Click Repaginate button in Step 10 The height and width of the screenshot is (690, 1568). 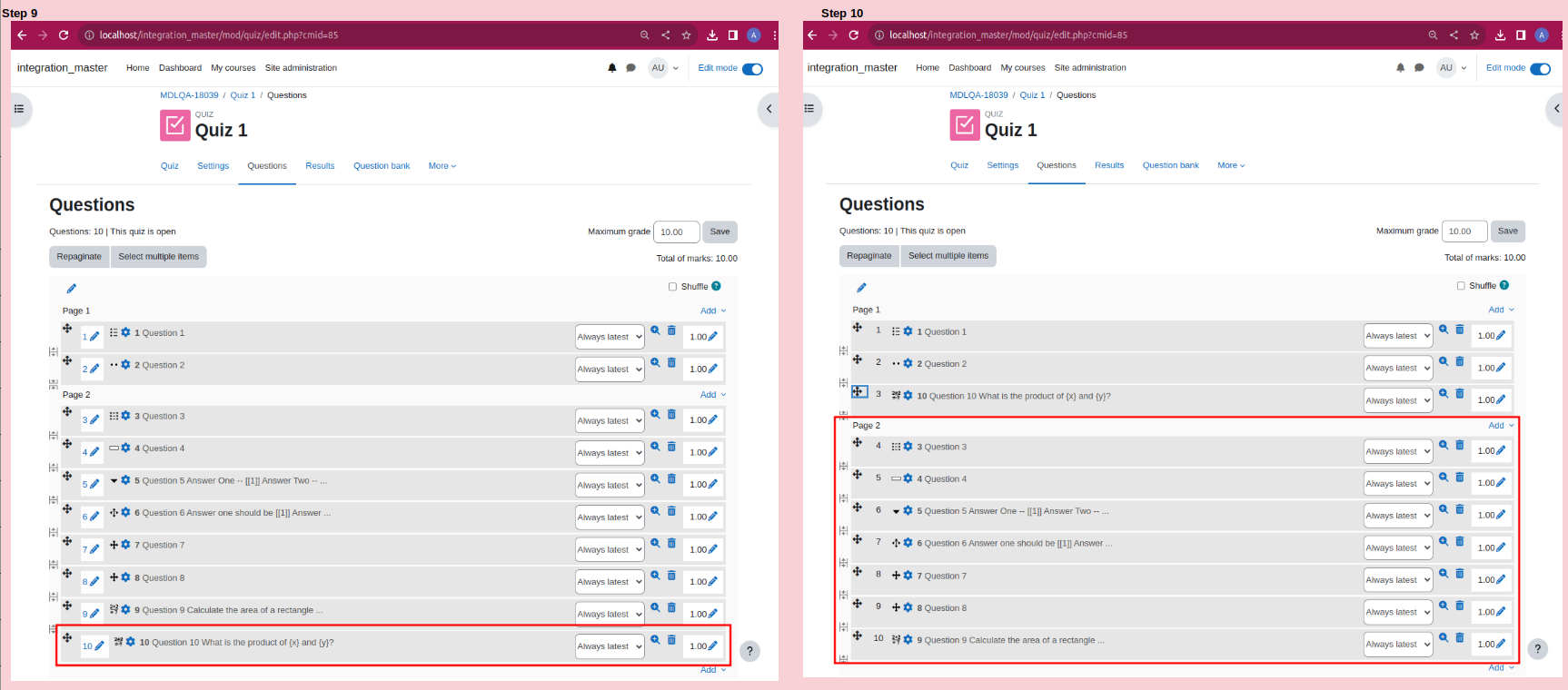coord(869,256)
